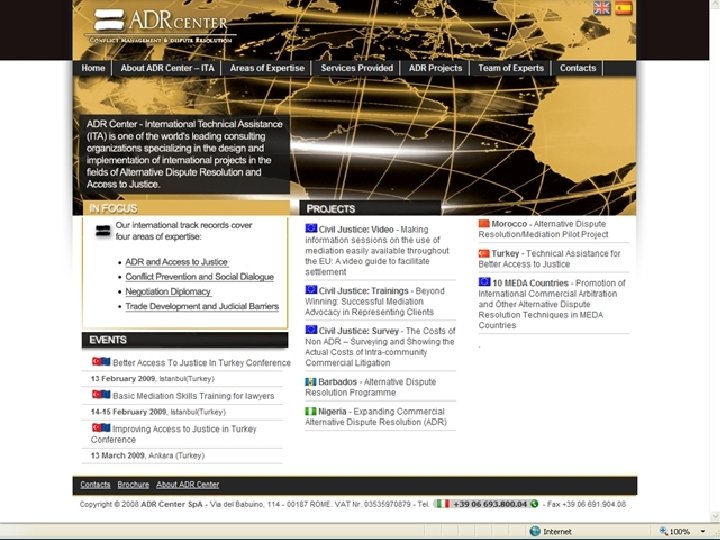Click the phone number +39 06 693.800.04
Screen dimensions: 720x540
coord(490,504)
